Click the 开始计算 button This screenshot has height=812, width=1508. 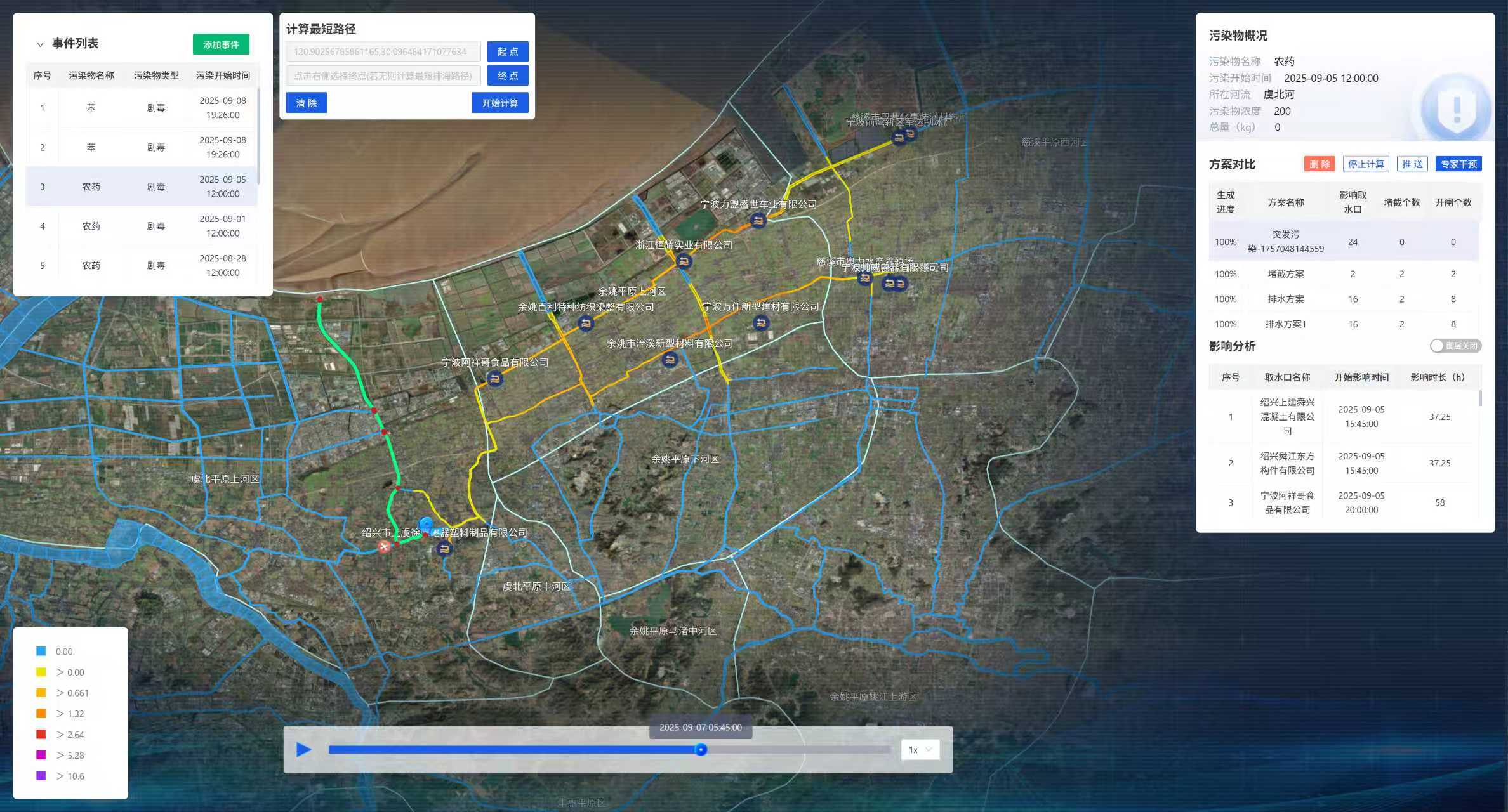point(499,103)
